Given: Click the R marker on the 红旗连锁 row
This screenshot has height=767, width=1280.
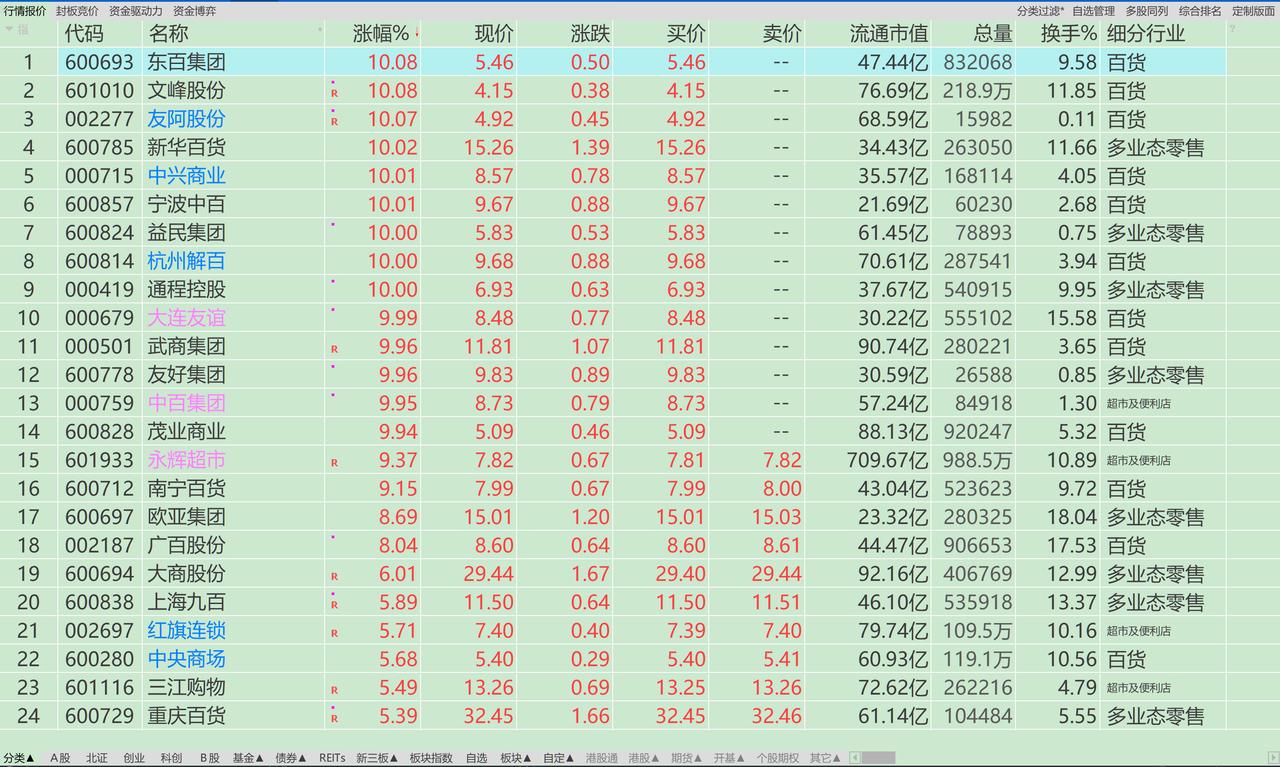Looking at the screenshot, I should pos(334,633).
